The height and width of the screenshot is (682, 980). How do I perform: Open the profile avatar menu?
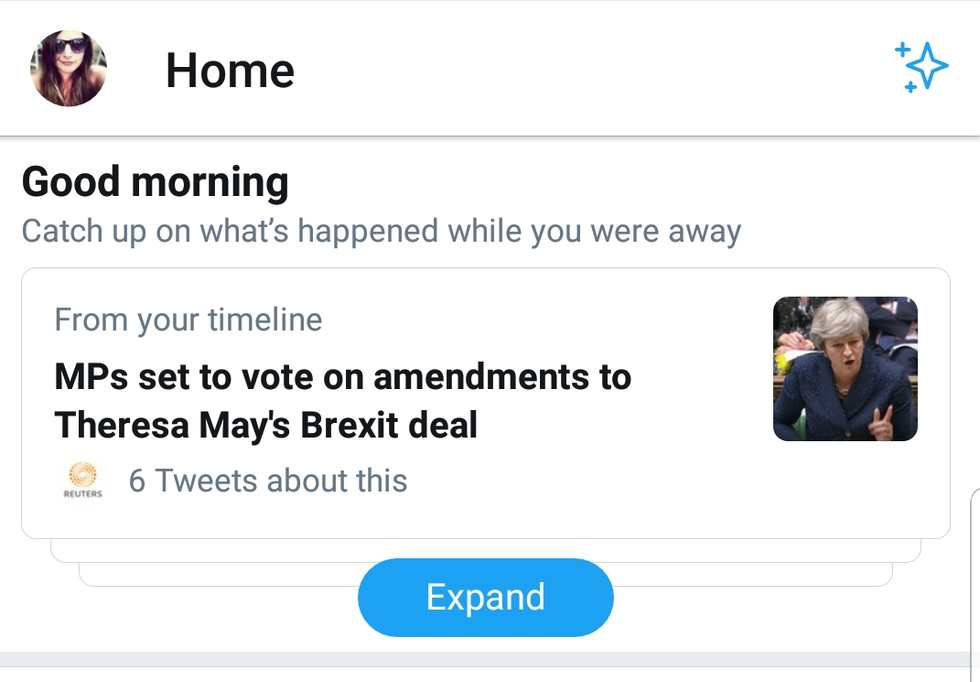(x=68, y=68)
